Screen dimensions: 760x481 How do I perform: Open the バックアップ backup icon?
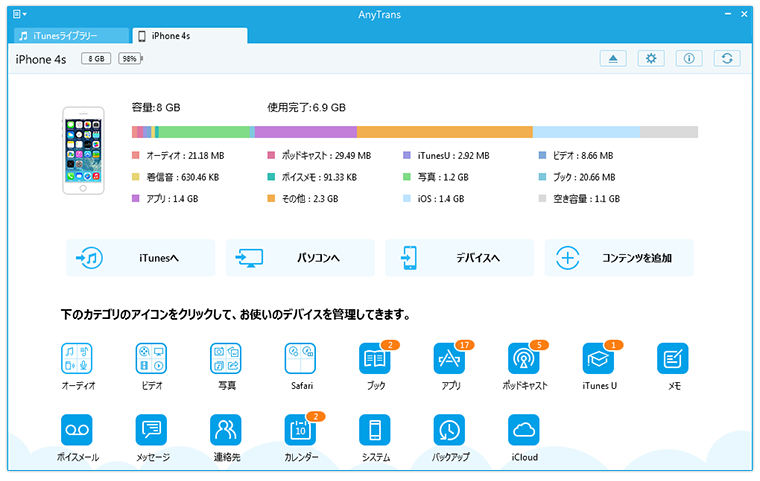(x=449, y=430)
